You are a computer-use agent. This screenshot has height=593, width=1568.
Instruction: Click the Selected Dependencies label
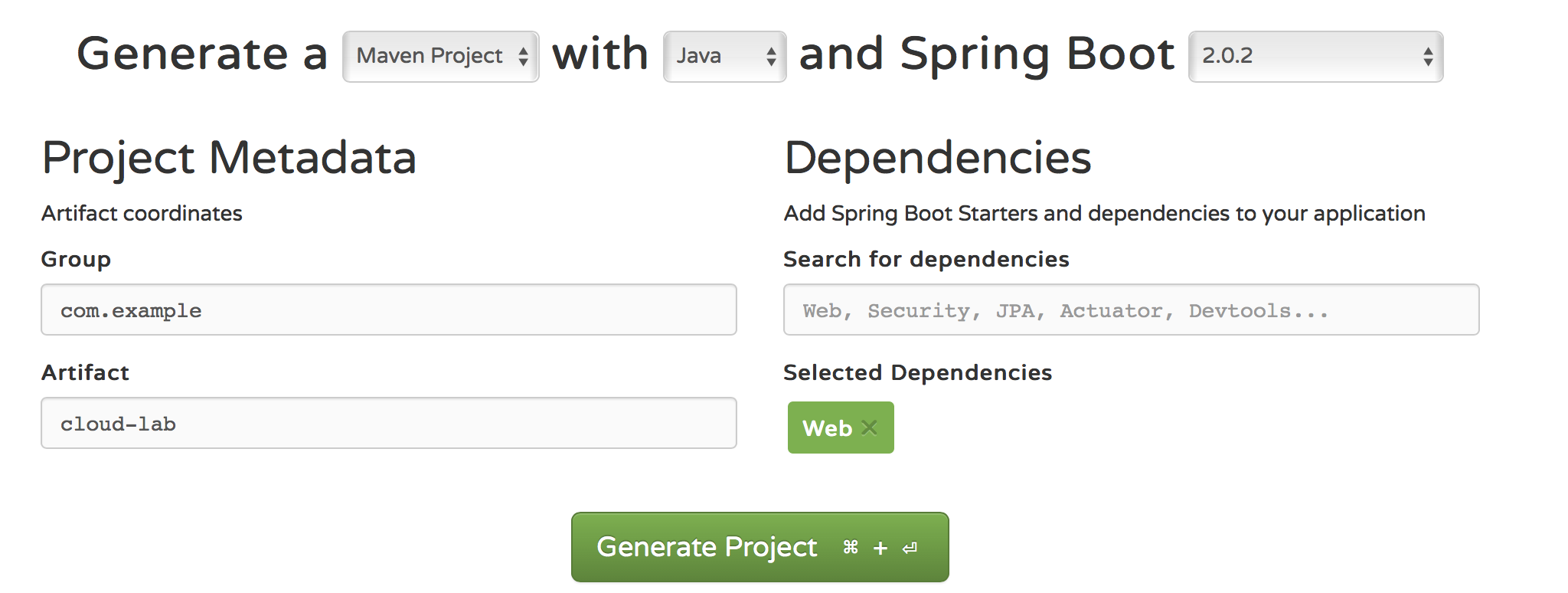pos(918,372)
